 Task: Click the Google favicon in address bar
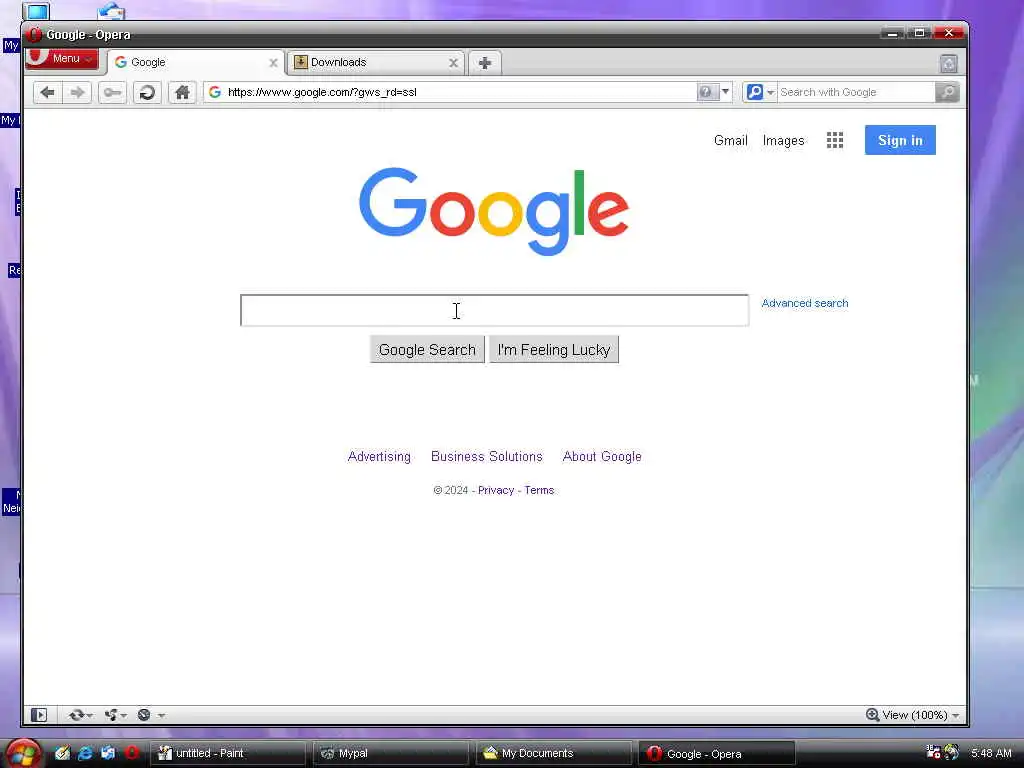coord(214,92)
